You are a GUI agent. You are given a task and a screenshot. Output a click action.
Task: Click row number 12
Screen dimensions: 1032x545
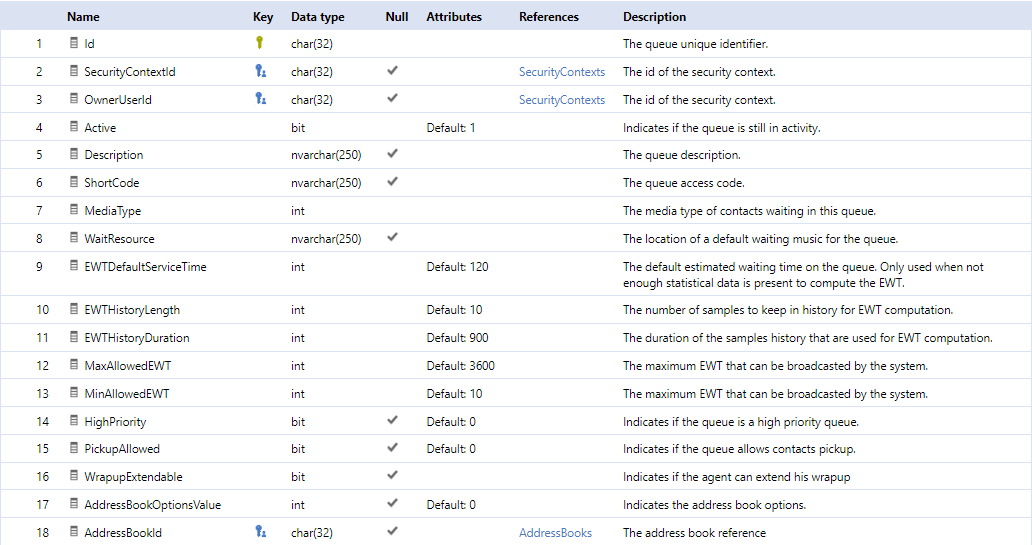[x=42, y=366]
